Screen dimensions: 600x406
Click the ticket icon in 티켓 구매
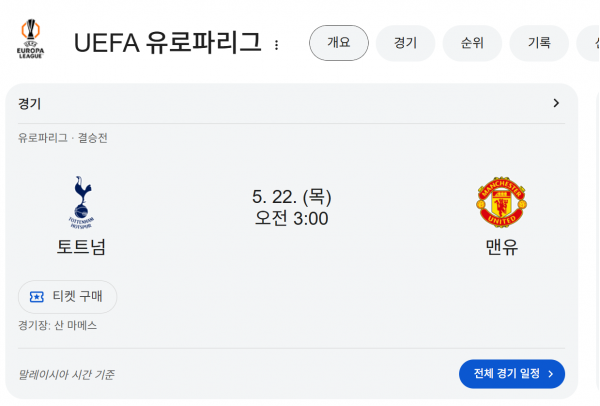coord(37,297)
